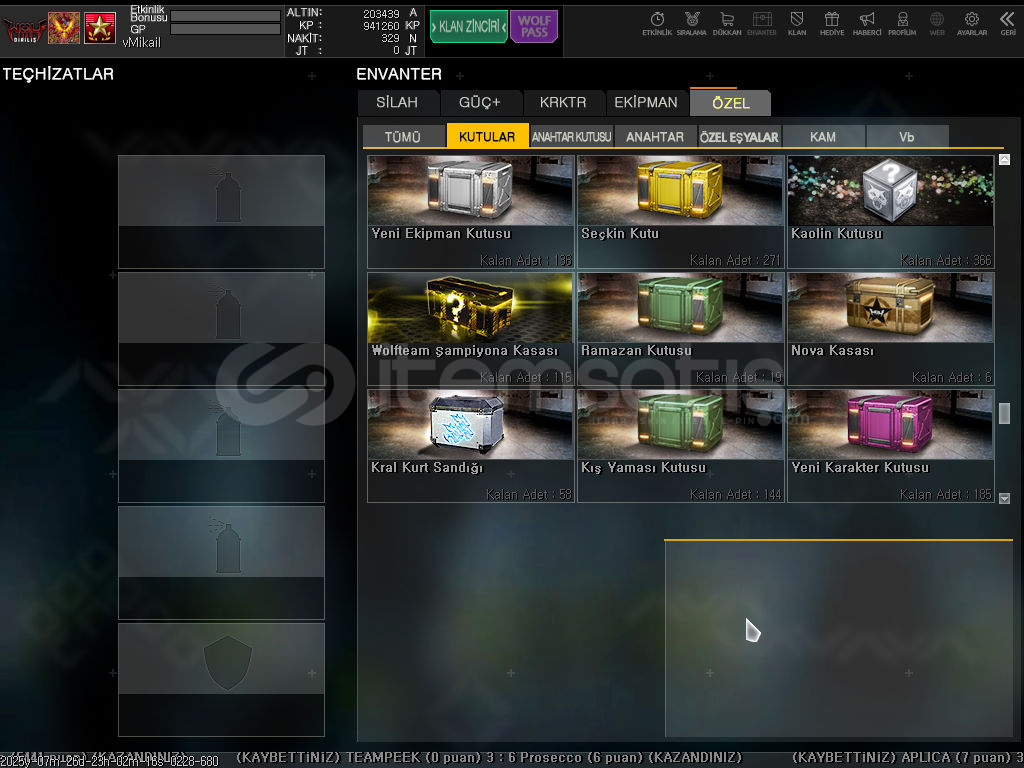Image resolution: width=1024 pixels, height=768 pixels.
Task: Select the Özel tab
Action: pyautogui.click(x=731, y=103)
